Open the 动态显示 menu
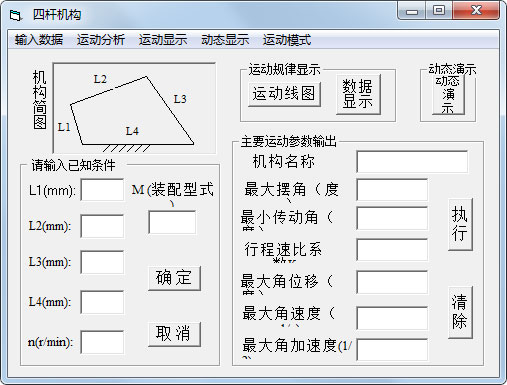This screenshot has width=507, height=385. tap(225, 40)
